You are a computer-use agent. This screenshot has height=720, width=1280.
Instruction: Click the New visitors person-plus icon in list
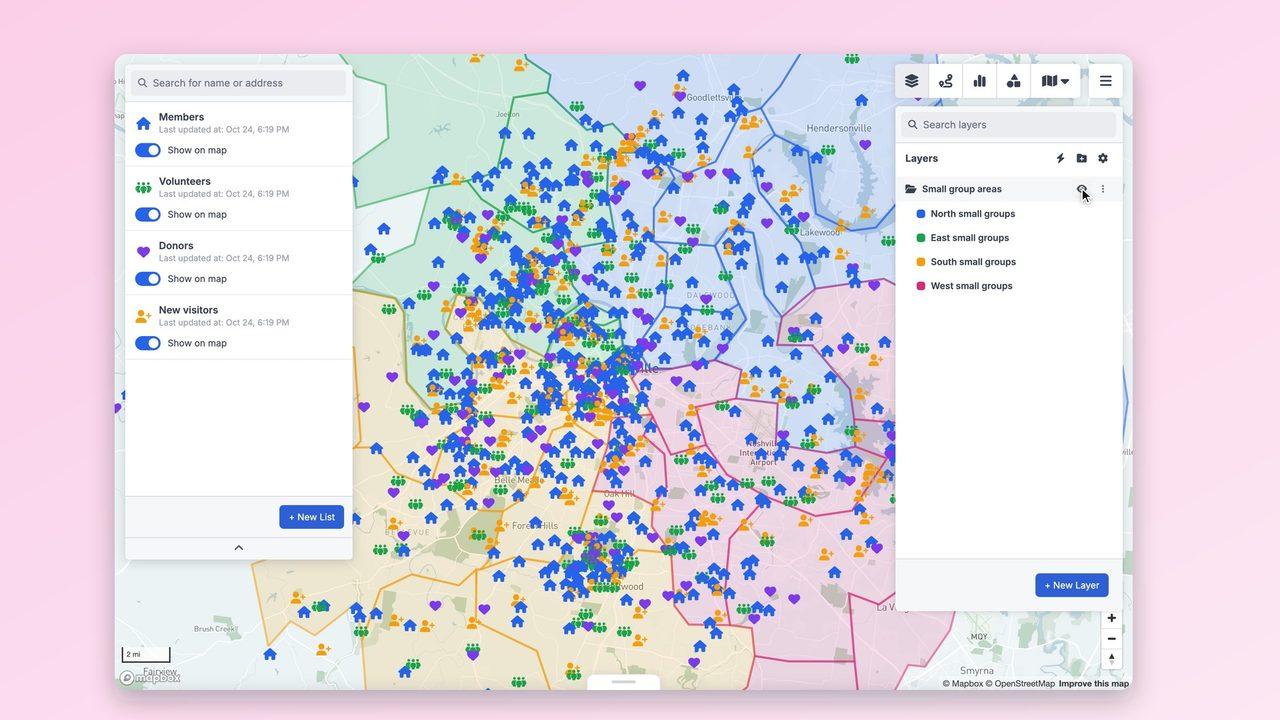tap(143, 316)
